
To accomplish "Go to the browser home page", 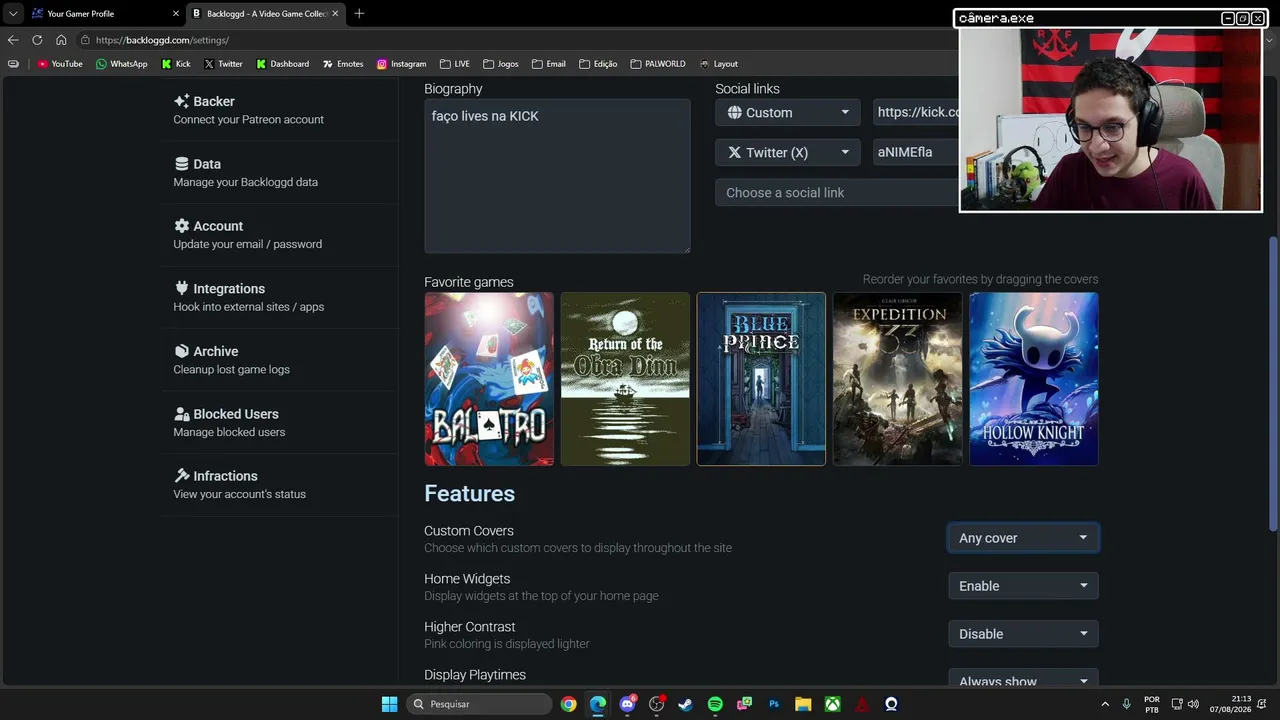I will 61,40.
